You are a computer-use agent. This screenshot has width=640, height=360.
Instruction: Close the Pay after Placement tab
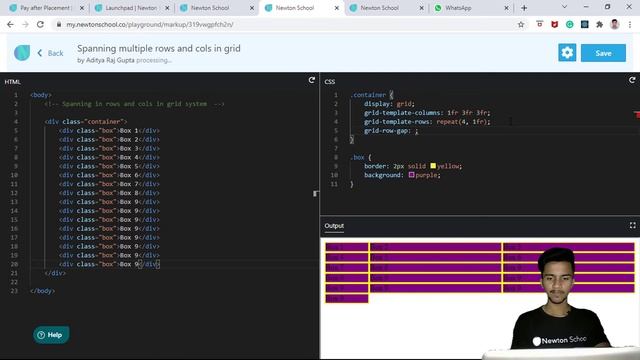pos(82,8)
